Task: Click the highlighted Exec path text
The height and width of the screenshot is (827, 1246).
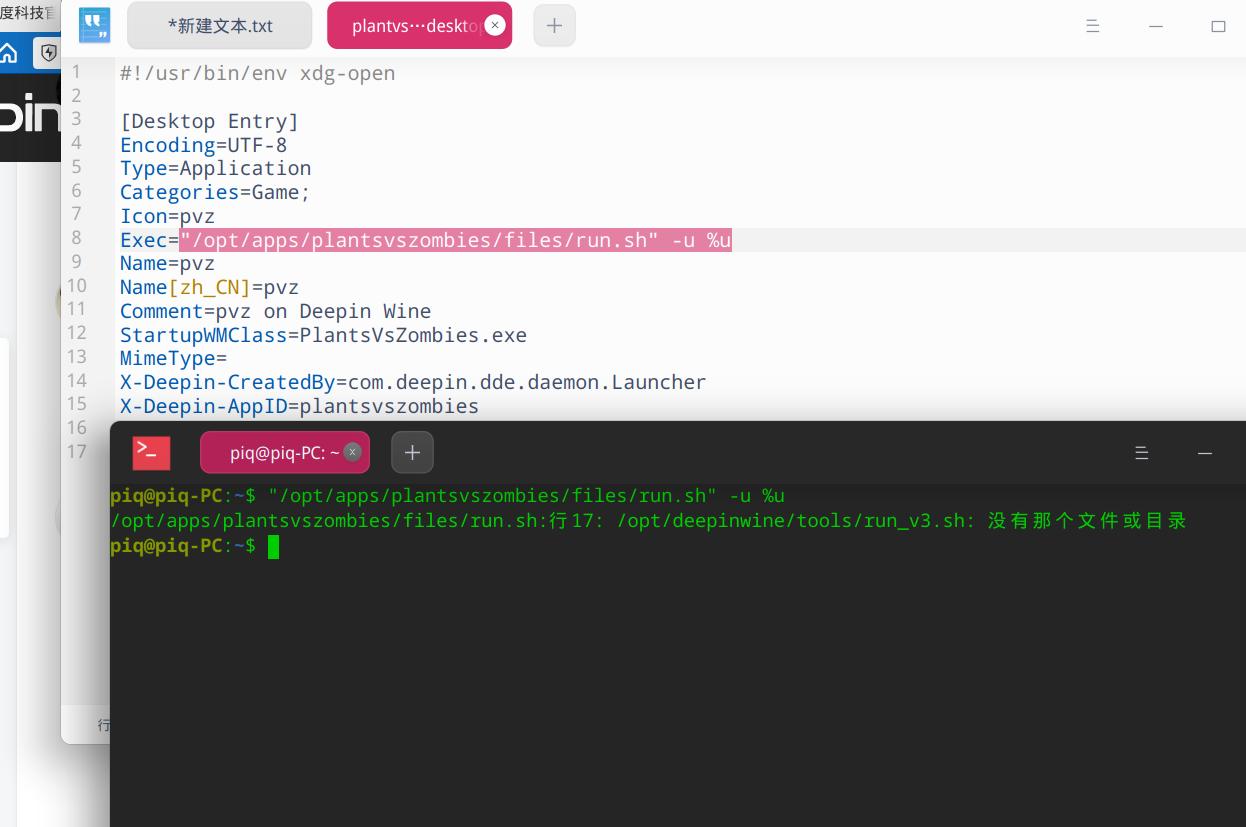Action: pyautogui.click(x=456, y=240)
